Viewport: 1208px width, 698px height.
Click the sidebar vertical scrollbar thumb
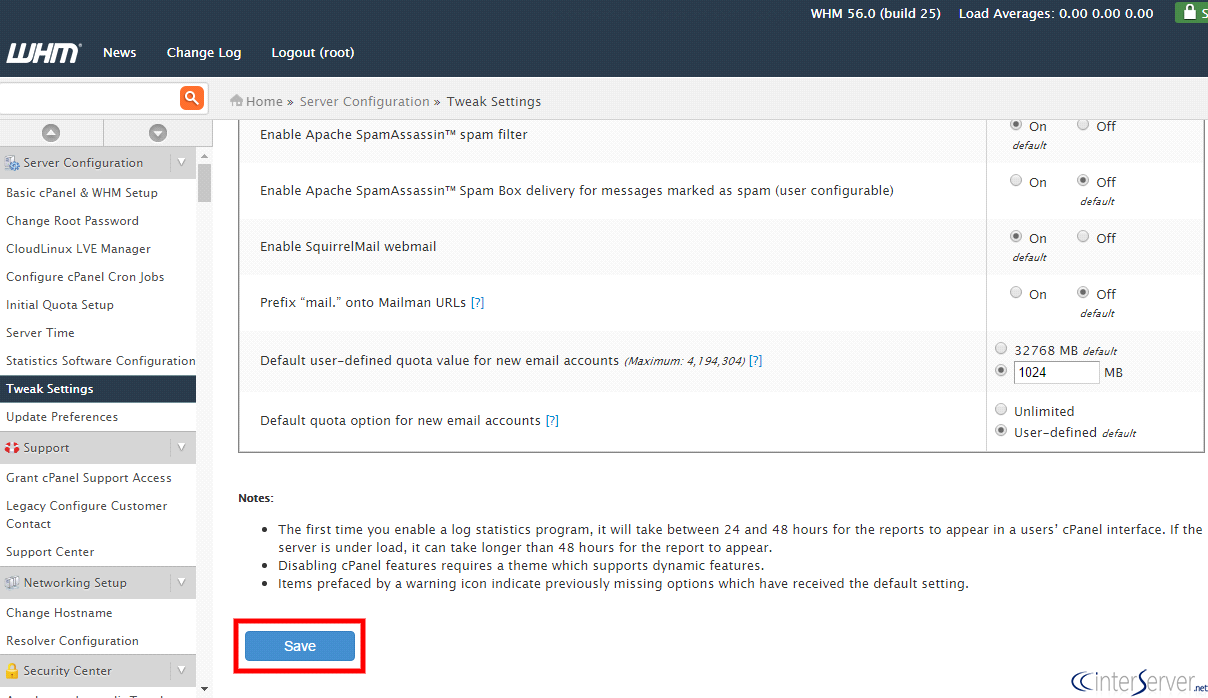(204, 183)
